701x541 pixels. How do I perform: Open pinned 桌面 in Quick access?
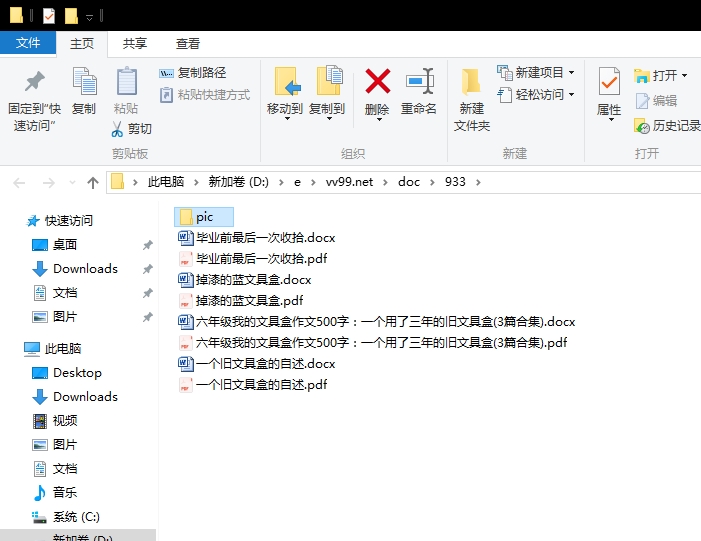[x=55, y=245]
